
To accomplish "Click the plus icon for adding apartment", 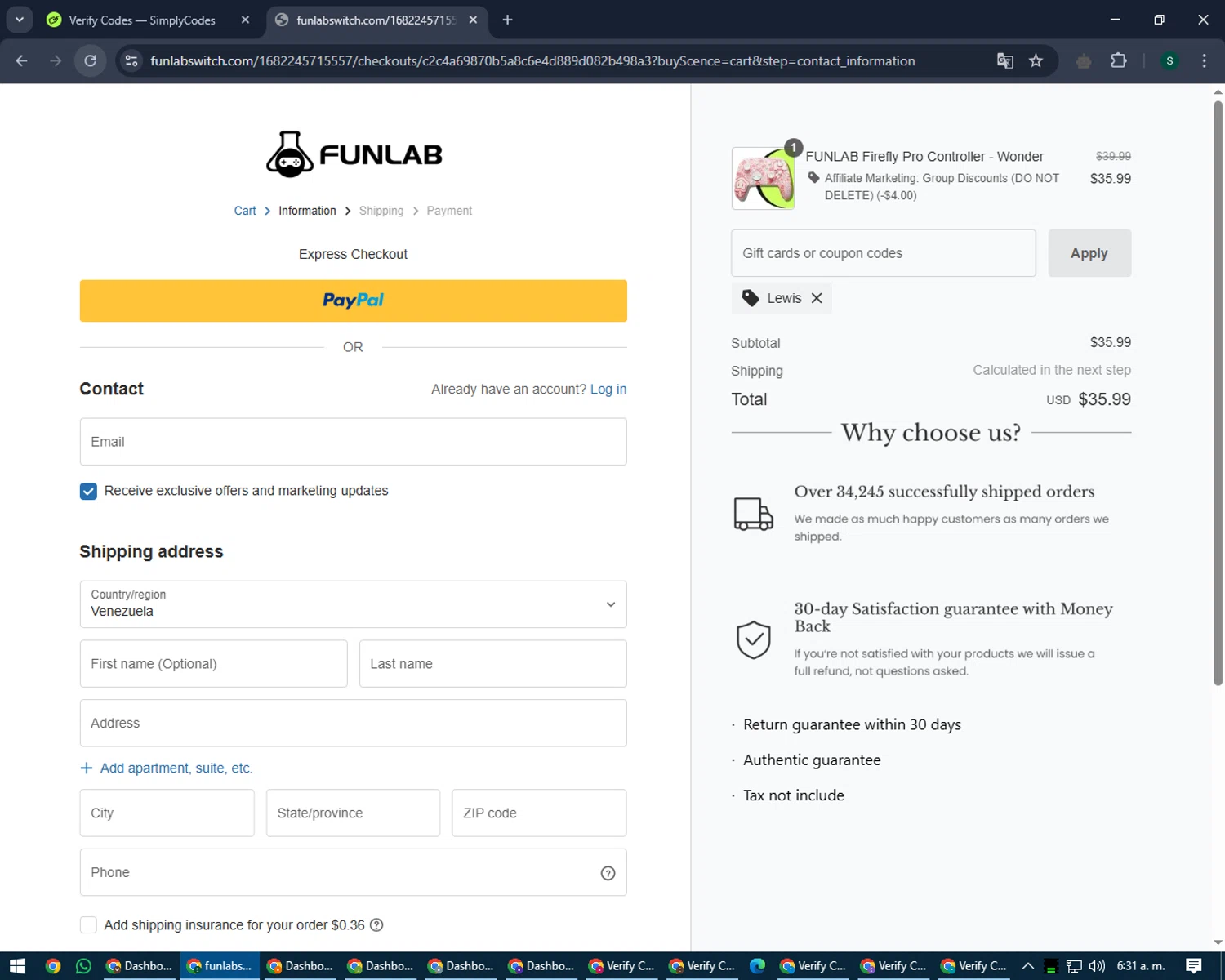I will click(87, 768).
